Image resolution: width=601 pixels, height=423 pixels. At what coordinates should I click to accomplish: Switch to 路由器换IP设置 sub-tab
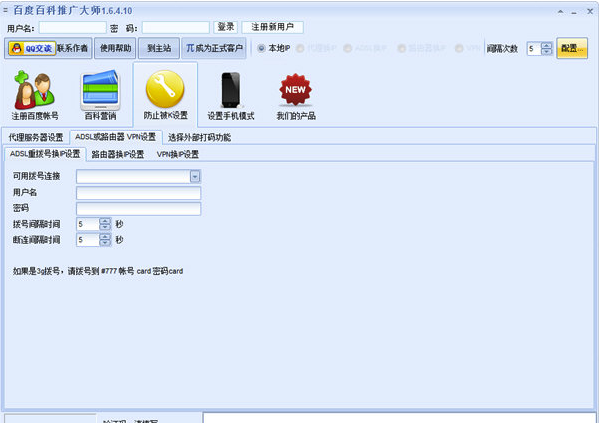pos(118,154)
